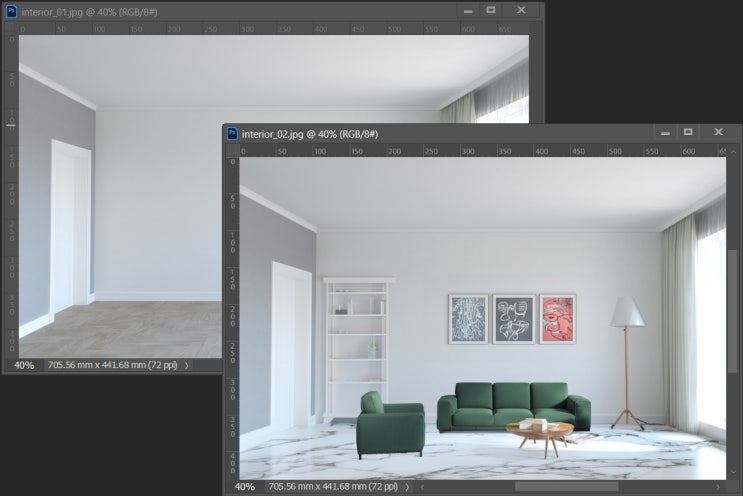Click the 40% zoom field in interior_02.jpg
This screenshot has height=496, width=743.
coord(245,487)
